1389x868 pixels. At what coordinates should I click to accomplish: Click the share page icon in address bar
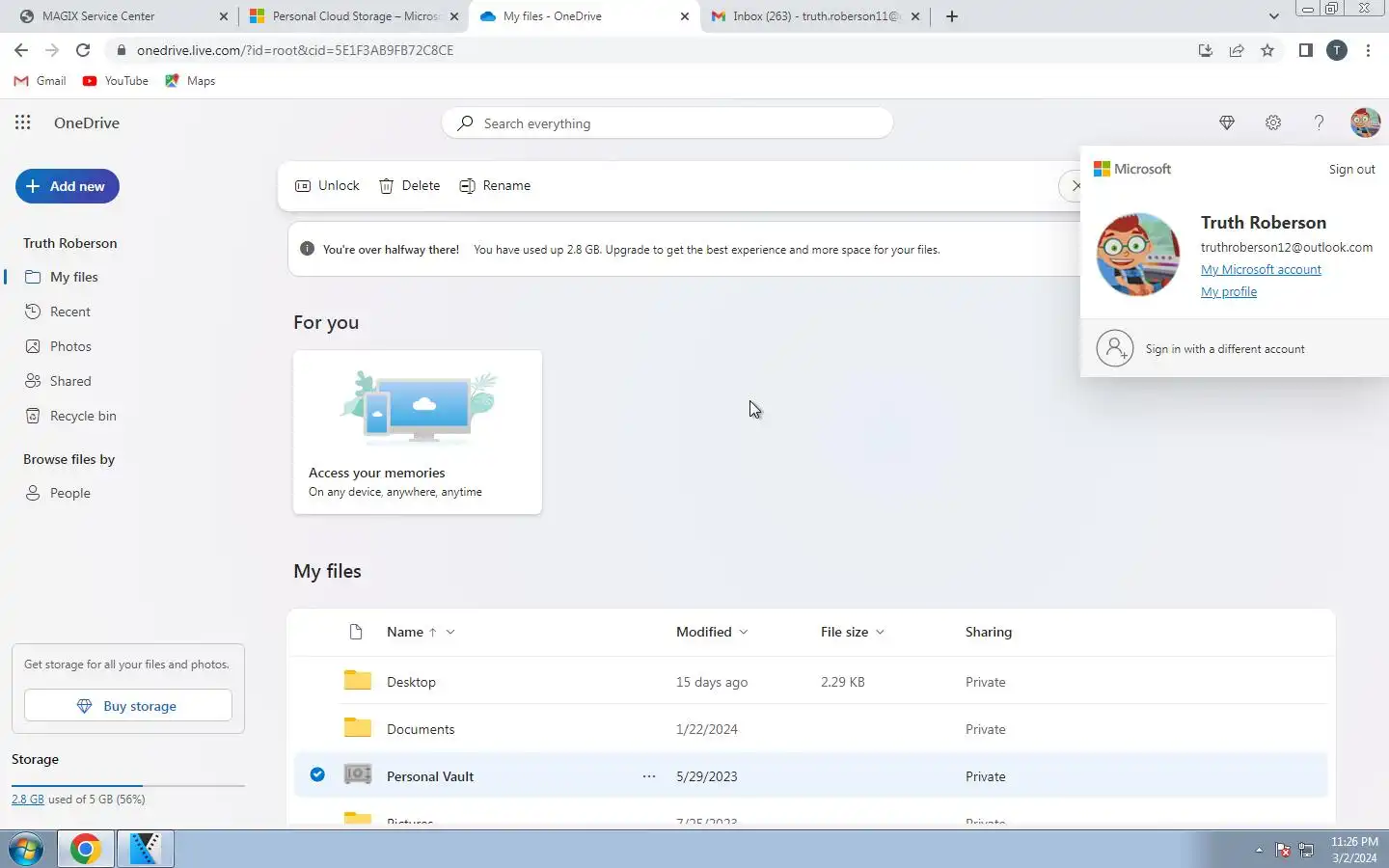coord(1237,50)
